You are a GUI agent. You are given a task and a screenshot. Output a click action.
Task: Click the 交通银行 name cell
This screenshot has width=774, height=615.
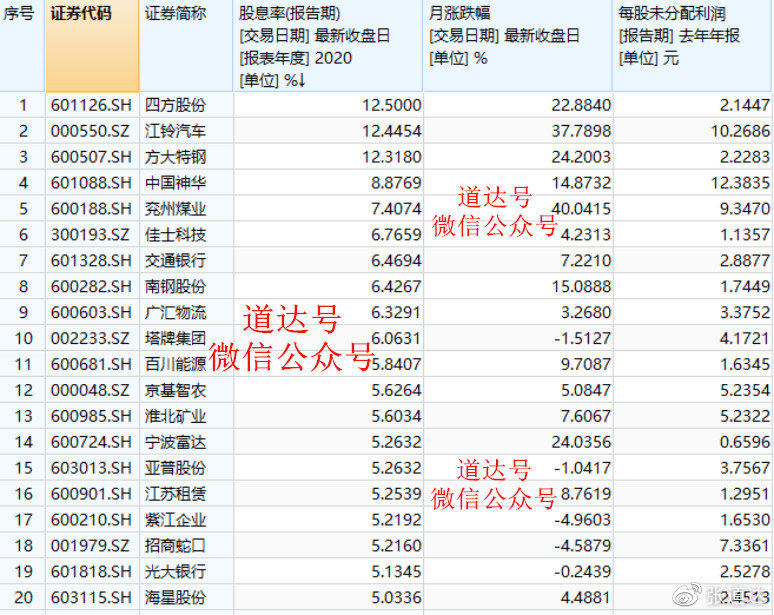click(175, 261)
